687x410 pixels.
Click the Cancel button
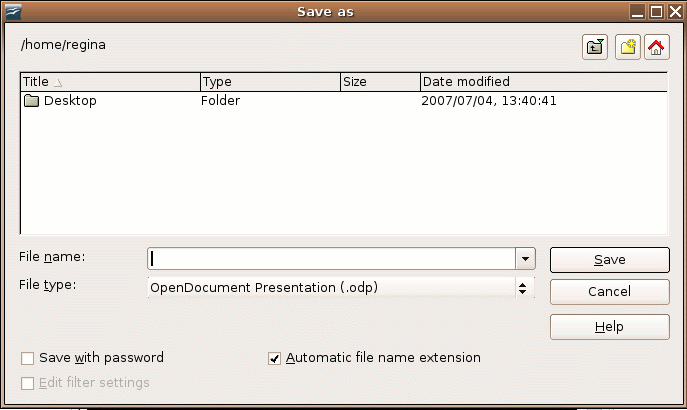(x=609, y=292)
